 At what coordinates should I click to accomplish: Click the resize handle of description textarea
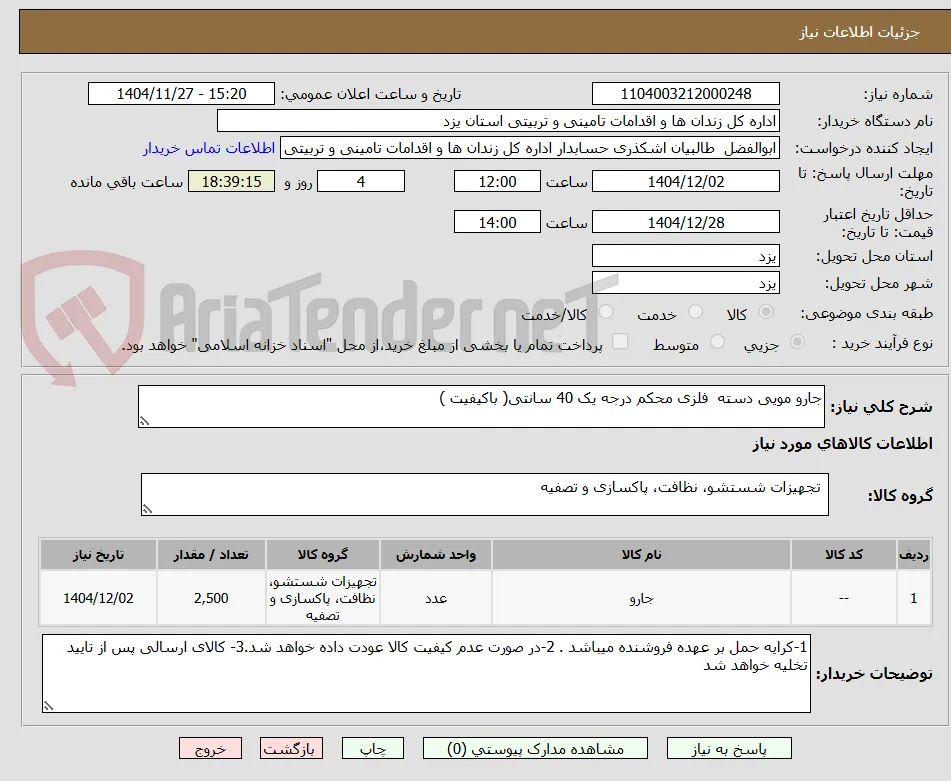point(144,421)
